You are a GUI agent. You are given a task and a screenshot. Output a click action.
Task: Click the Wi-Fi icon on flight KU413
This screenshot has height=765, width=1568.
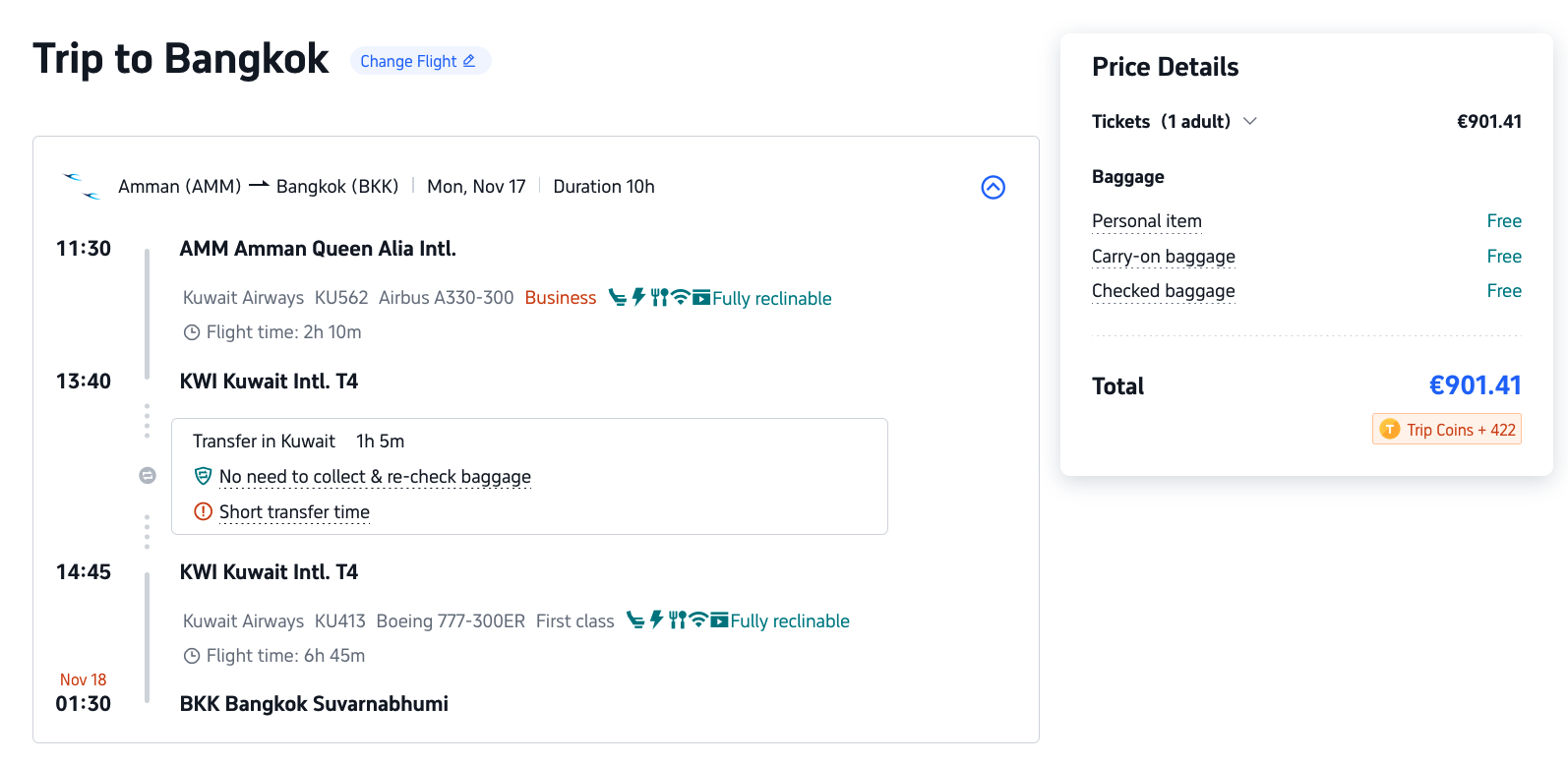click(698, 620)
